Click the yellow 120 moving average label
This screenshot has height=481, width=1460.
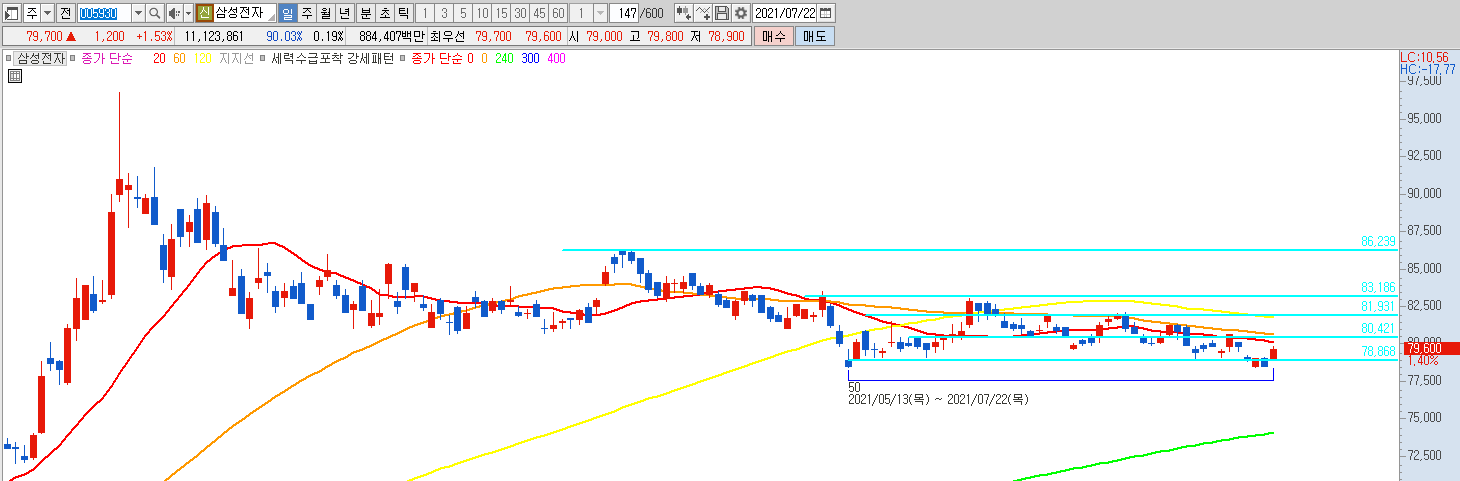point(202,59)
